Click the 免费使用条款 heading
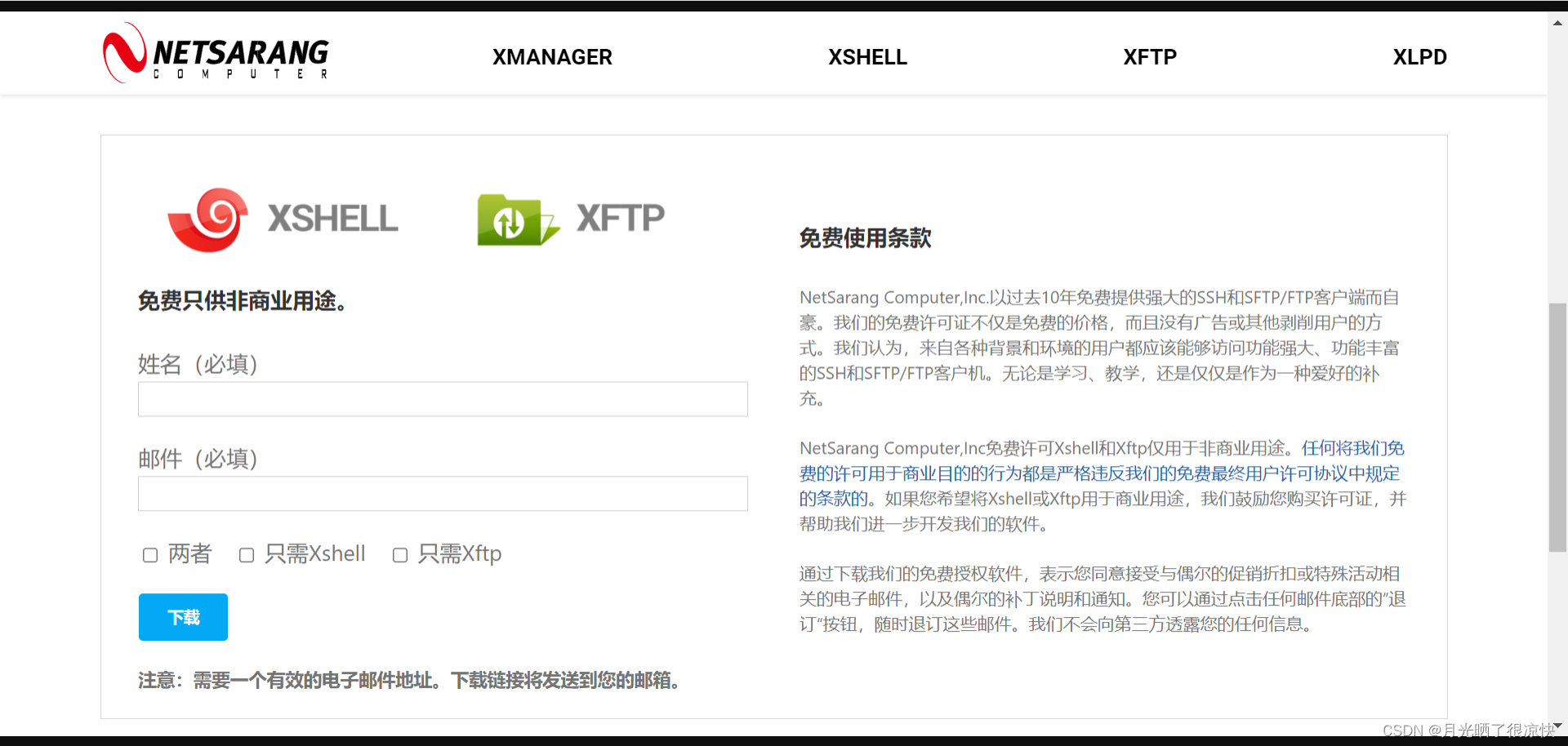 (865, 238)
